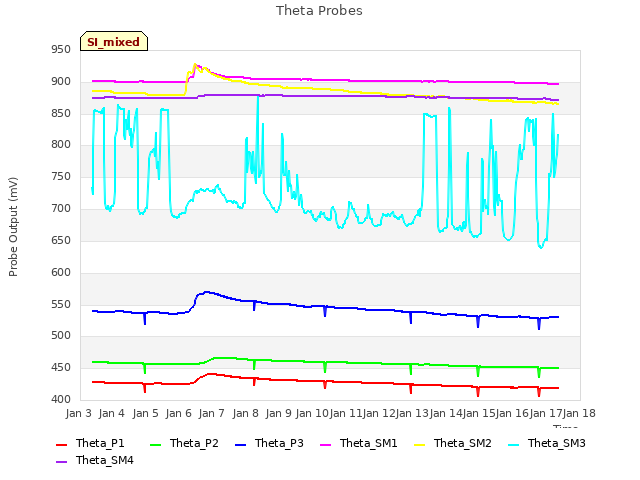Click the Jan 14 x-axis date label

click(x=446, y=413)
